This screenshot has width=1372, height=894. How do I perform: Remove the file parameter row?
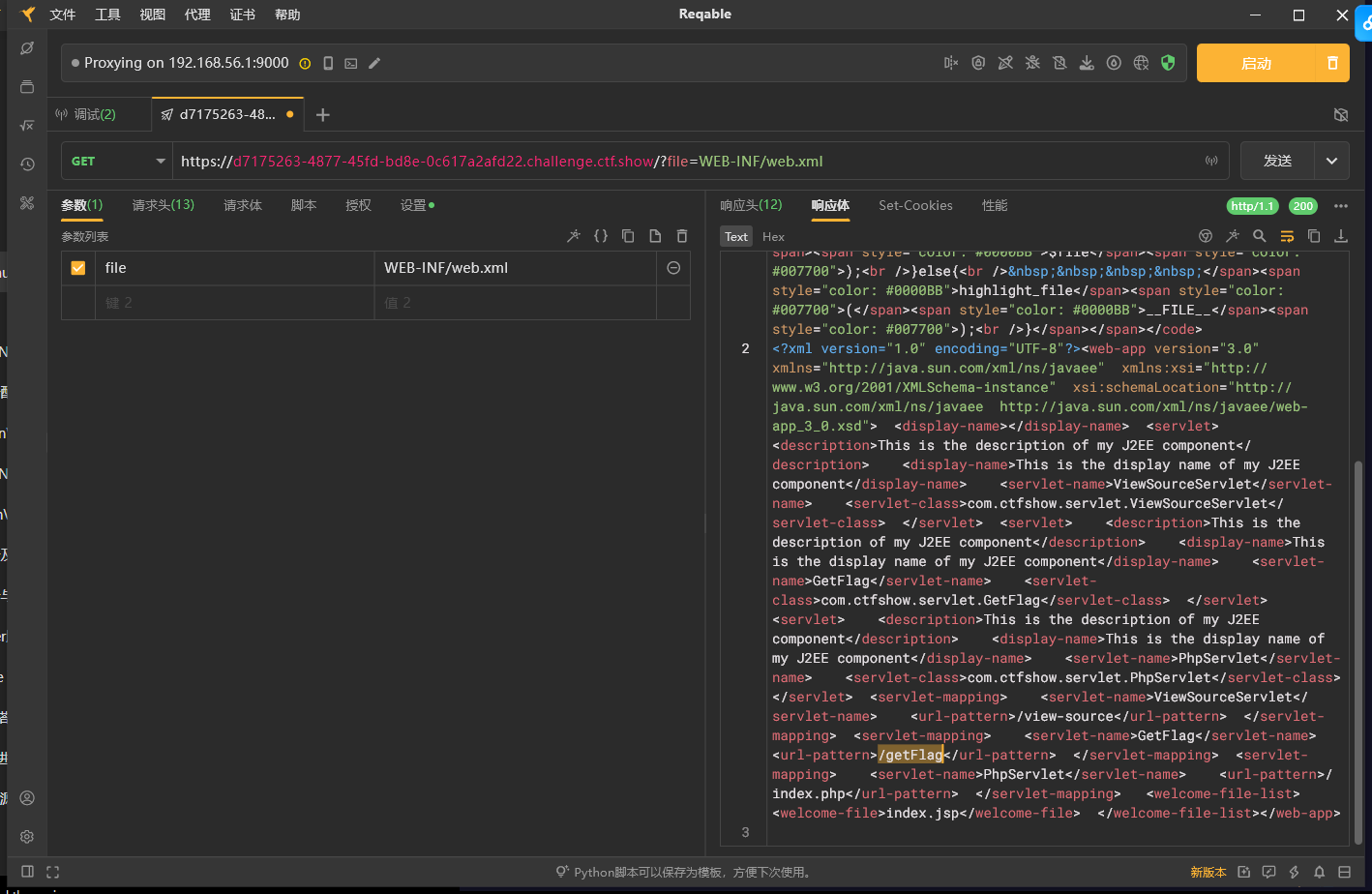coord(673,268)
